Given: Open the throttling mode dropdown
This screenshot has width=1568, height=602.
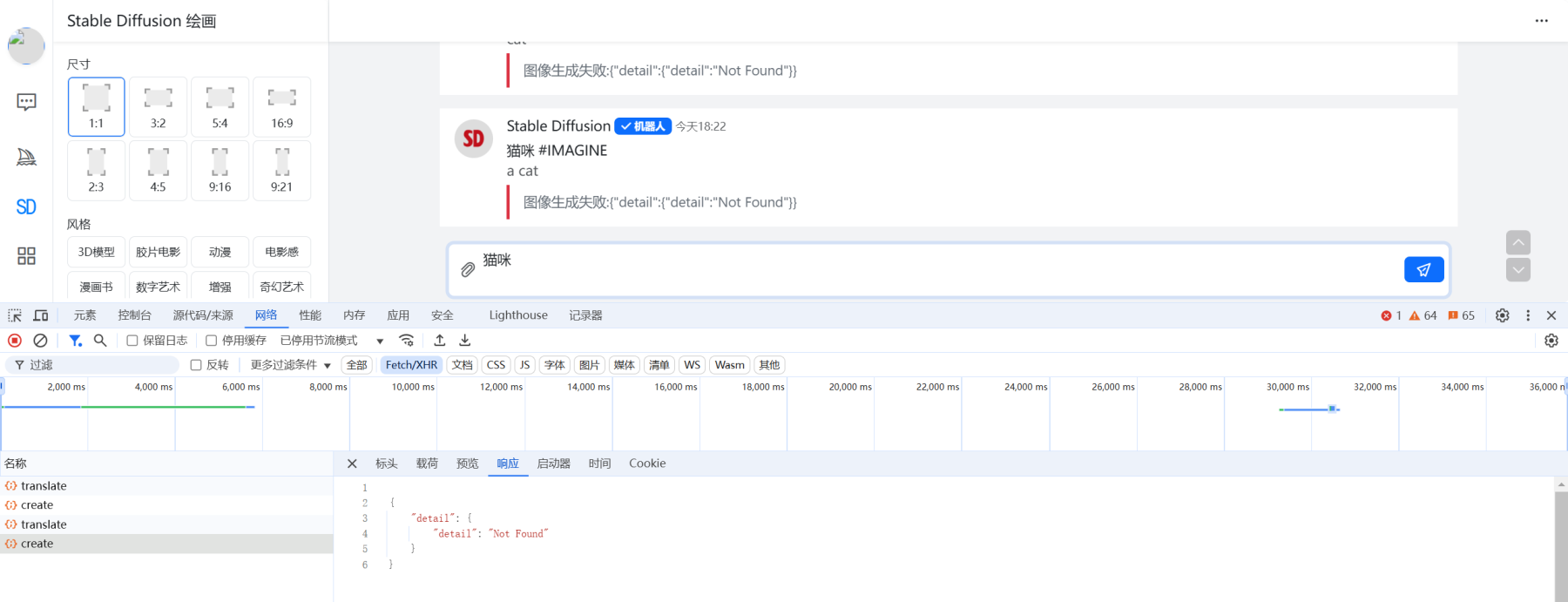Looking at the screenshot, I should coord(332,341).
